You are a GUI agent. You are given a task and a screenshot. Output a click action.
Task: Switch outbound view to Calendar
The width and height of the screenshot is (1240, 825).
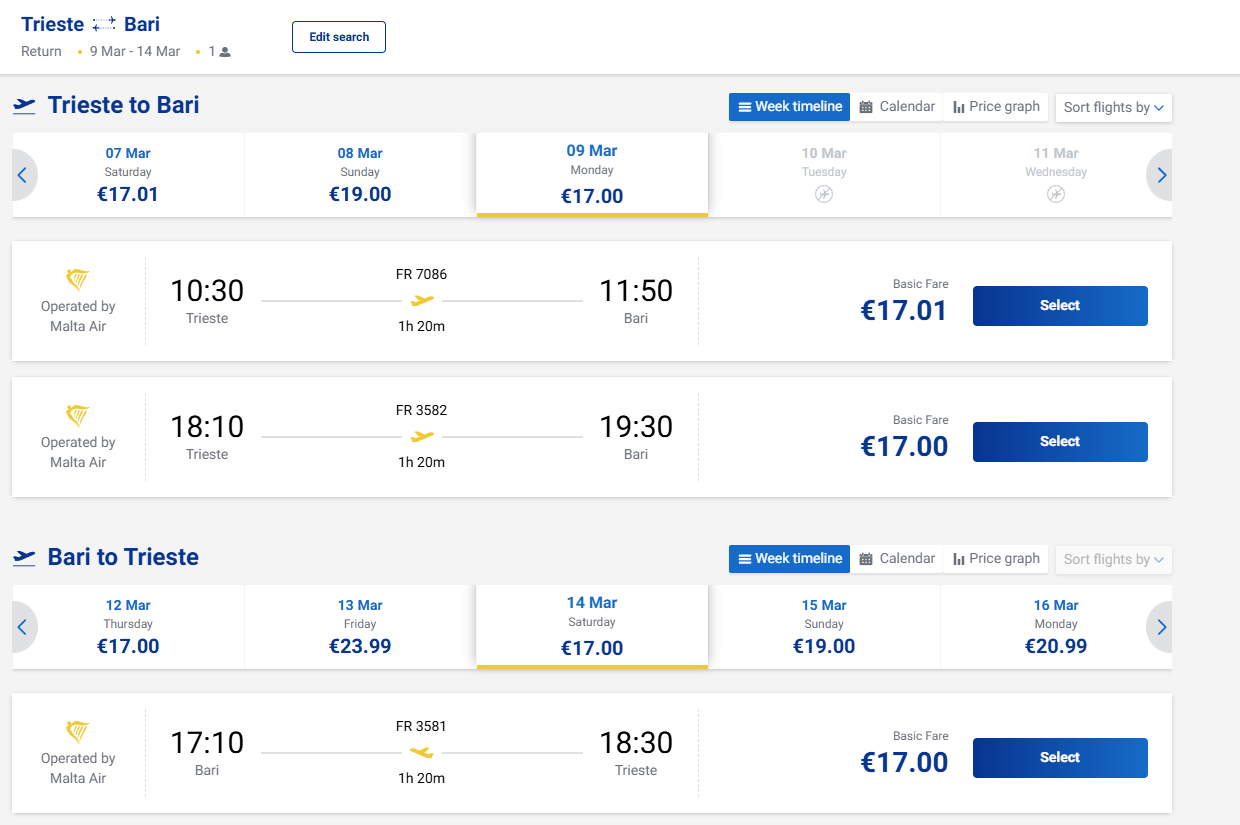(x=897, y=107)
